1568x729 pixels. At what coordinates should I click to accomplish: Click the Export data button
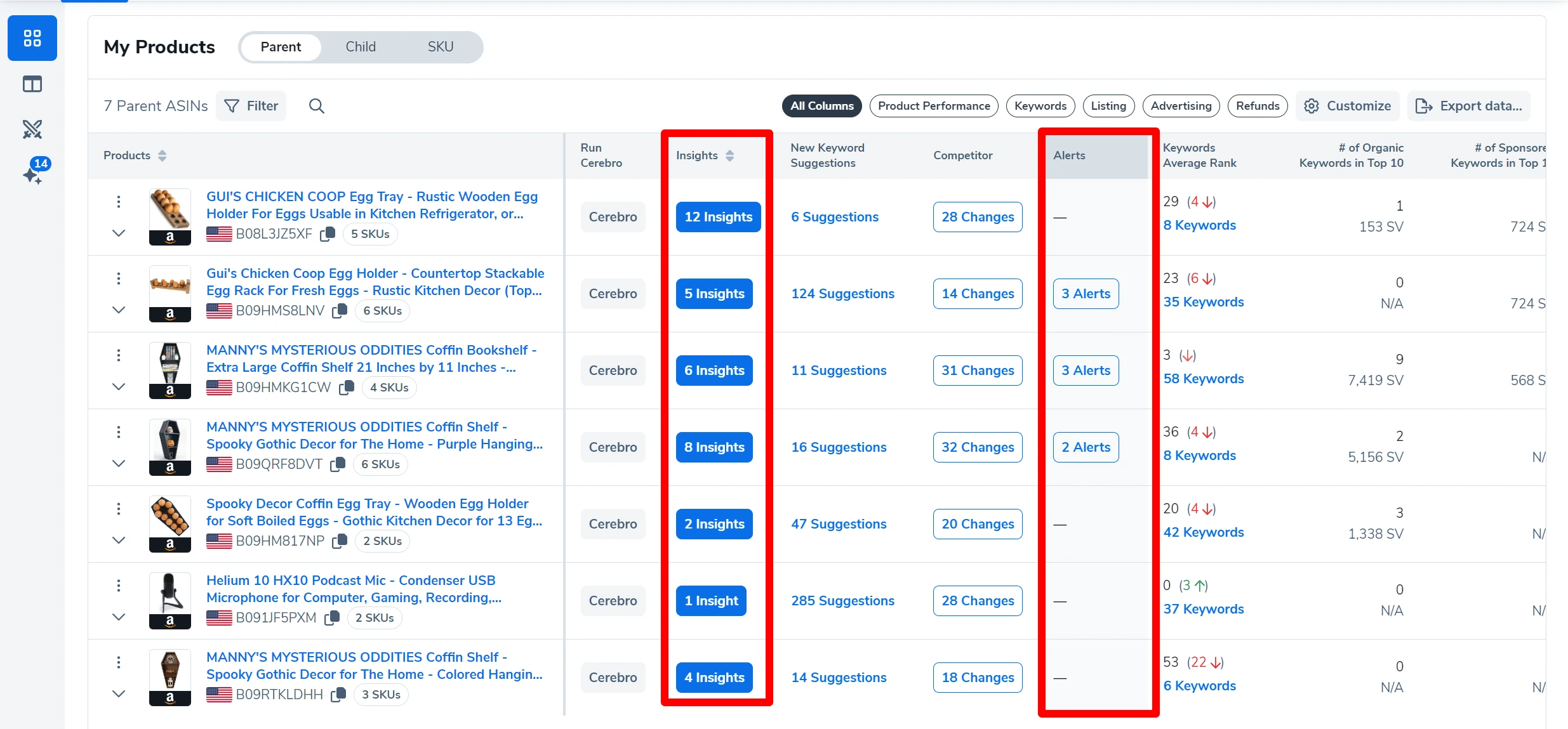(x=1469, y=106)
